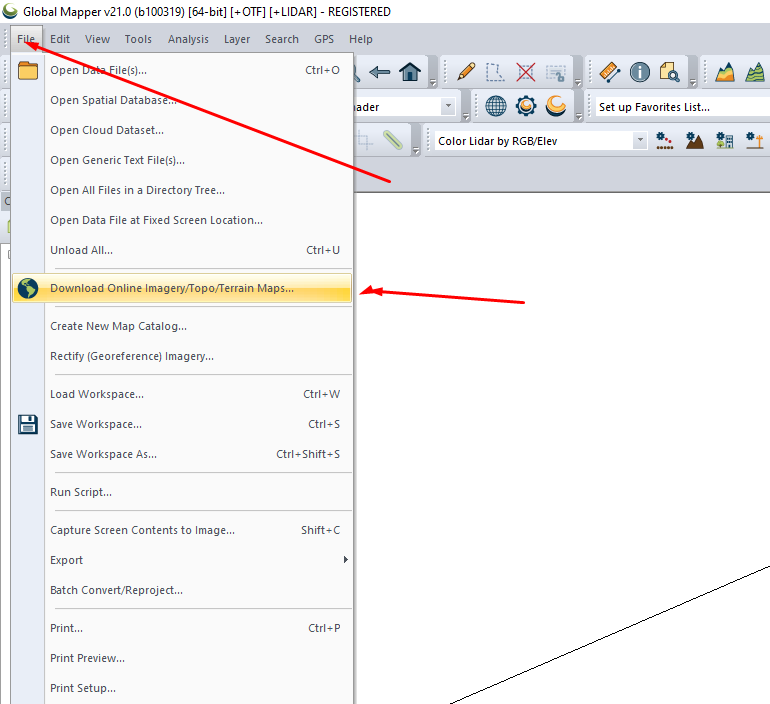Click the orange crescent Global Mapper icon
Screen dimensions: 770x704
coord(556,106)
